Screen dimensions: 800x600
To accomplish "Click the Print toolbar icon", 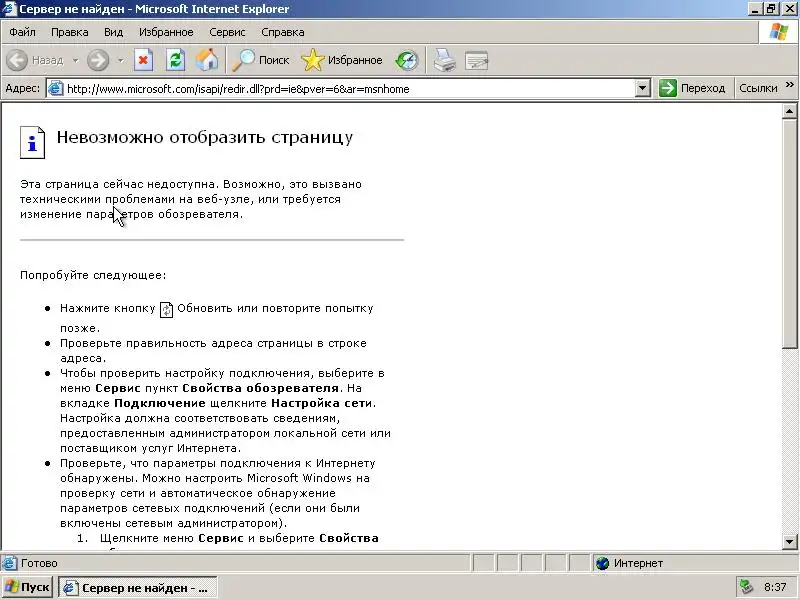I will point(444,60).
